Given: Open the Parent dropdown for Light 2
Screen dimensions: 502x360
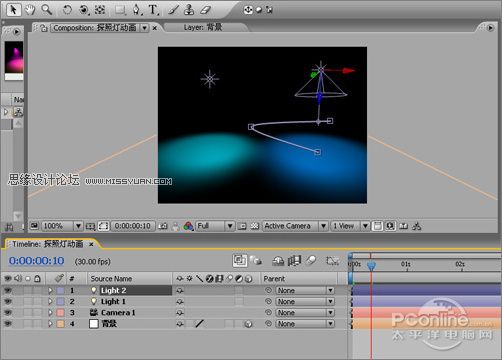Looking at the screenshot, I should click(305, 291).
